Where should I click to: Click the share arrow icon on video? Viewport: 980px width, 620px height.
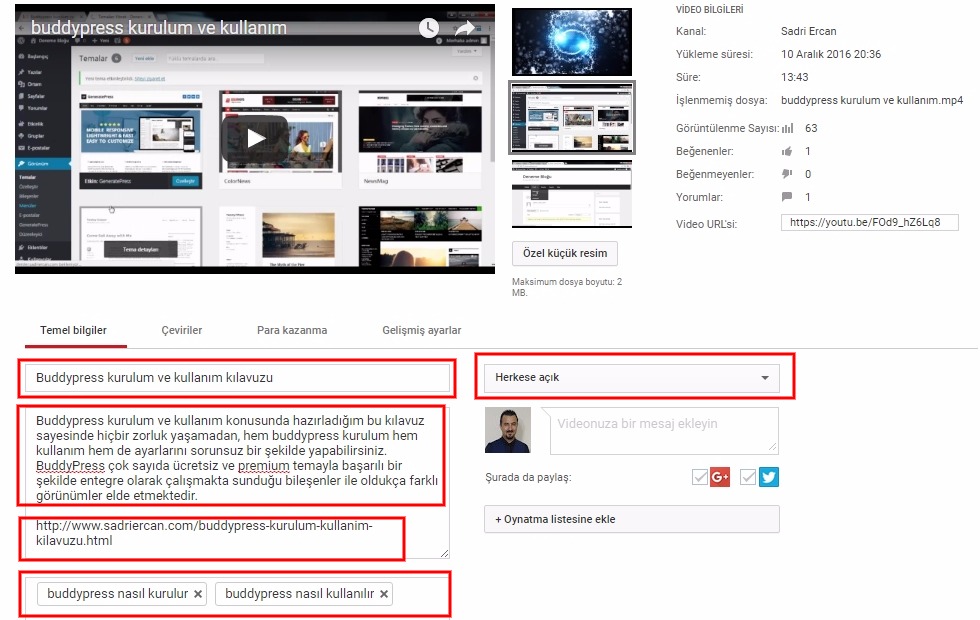(x=464, y=28)
